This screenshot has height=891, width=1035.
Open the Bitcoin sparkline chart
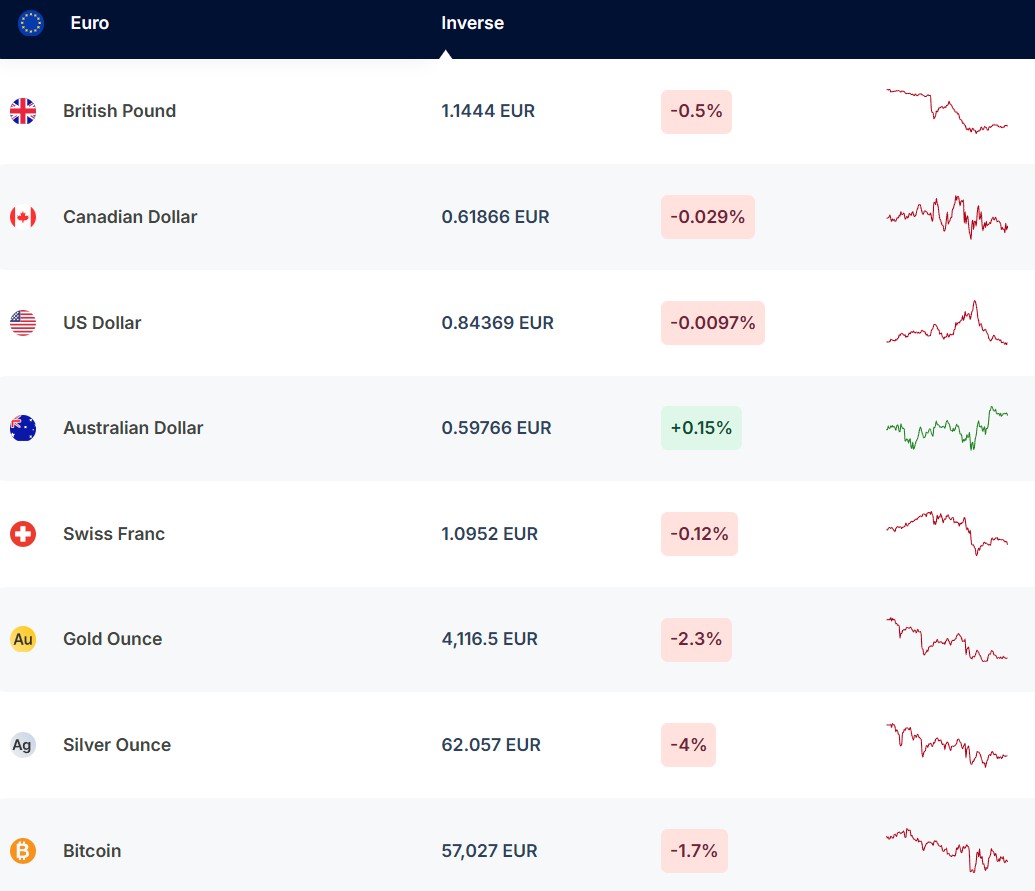946,850
